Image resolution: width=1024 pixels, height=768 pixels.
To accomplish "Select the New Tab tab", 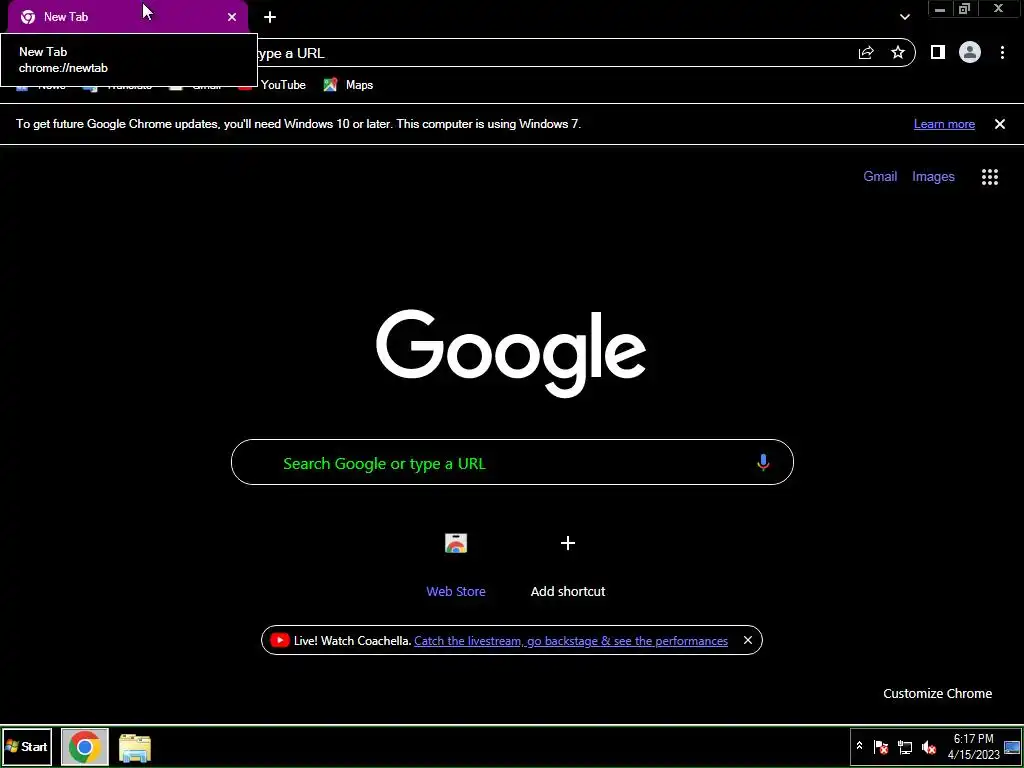I will (128, 17).
